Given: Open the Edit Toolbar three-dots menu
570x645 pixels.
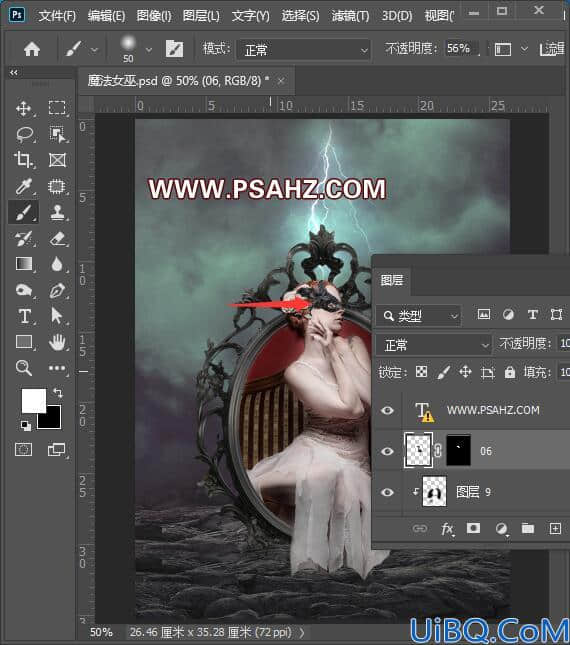Looking at the screenshot, I should (57, 368).
